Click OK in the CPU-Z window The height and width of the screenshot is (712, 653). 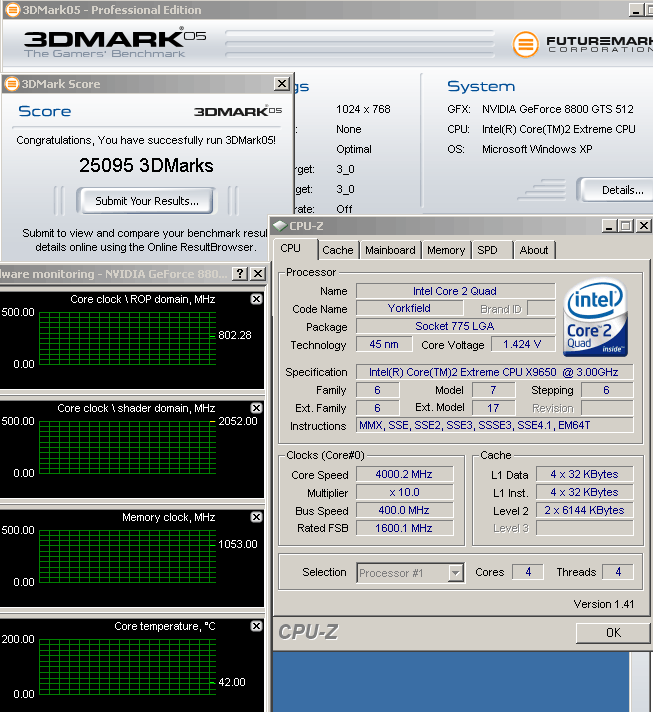613,632
